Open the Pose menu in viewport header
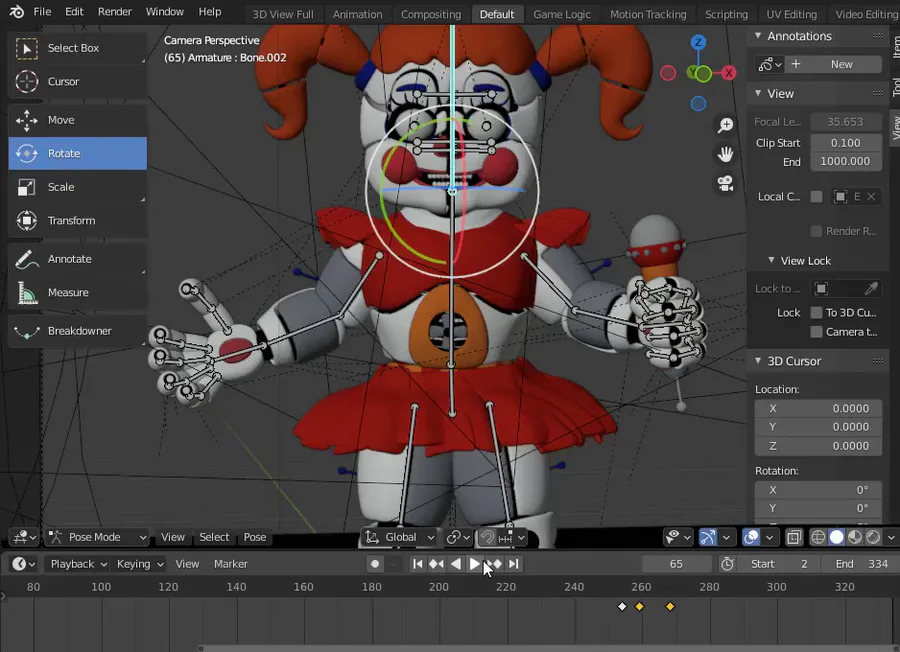Image resolution: width=900 pixels, height=652 pixels. point(255,537)
